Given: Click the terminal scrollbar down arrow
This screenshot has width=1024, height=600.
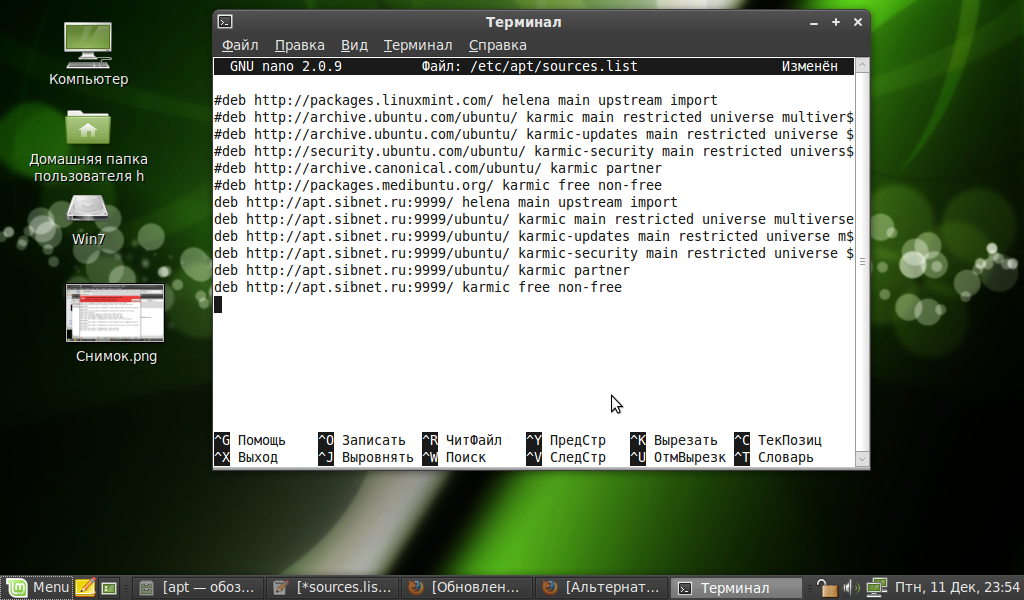Looking at the screenshot, I should [x=862, y=459].
